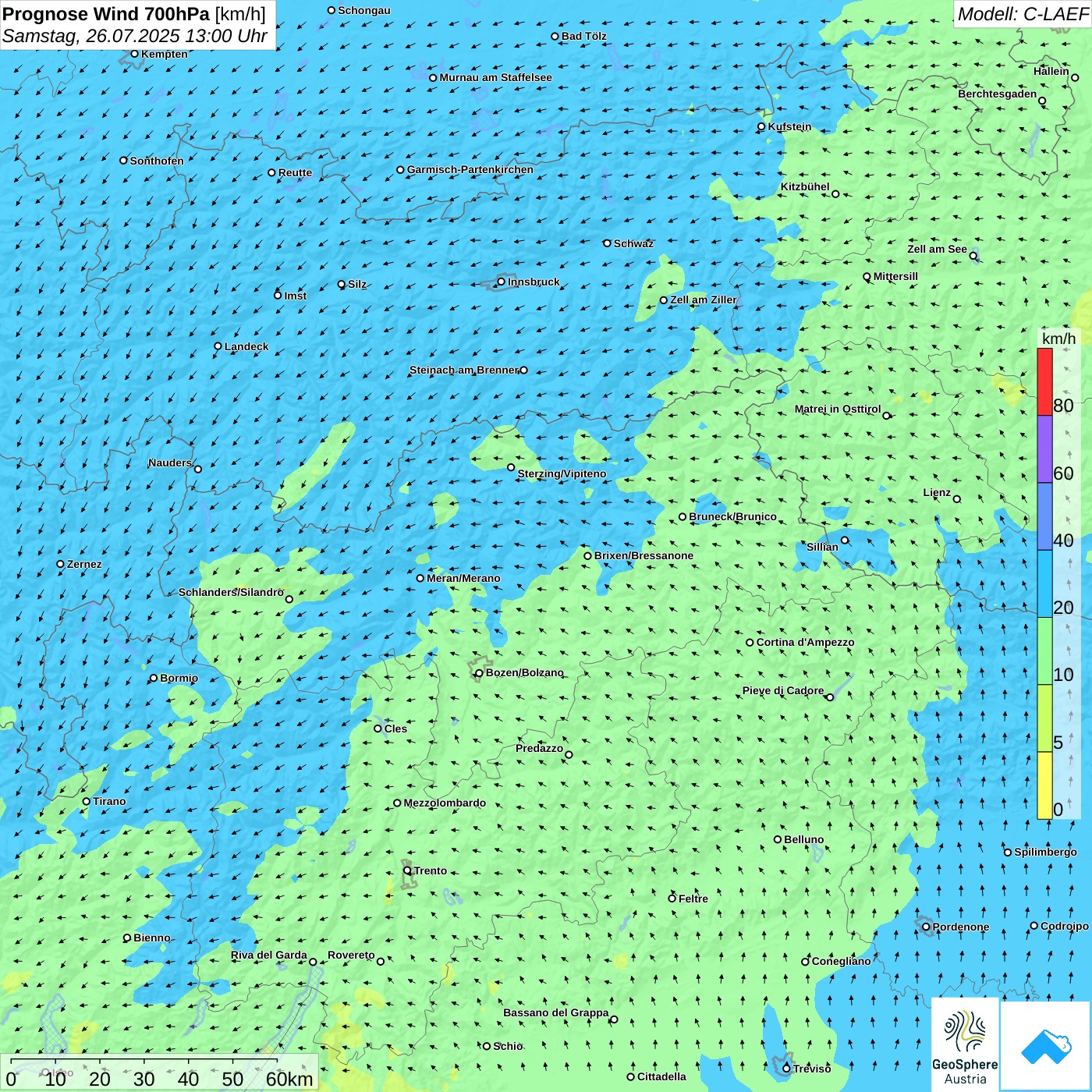
Task: Click the Nauders location marker
Action: coord(198,469)
